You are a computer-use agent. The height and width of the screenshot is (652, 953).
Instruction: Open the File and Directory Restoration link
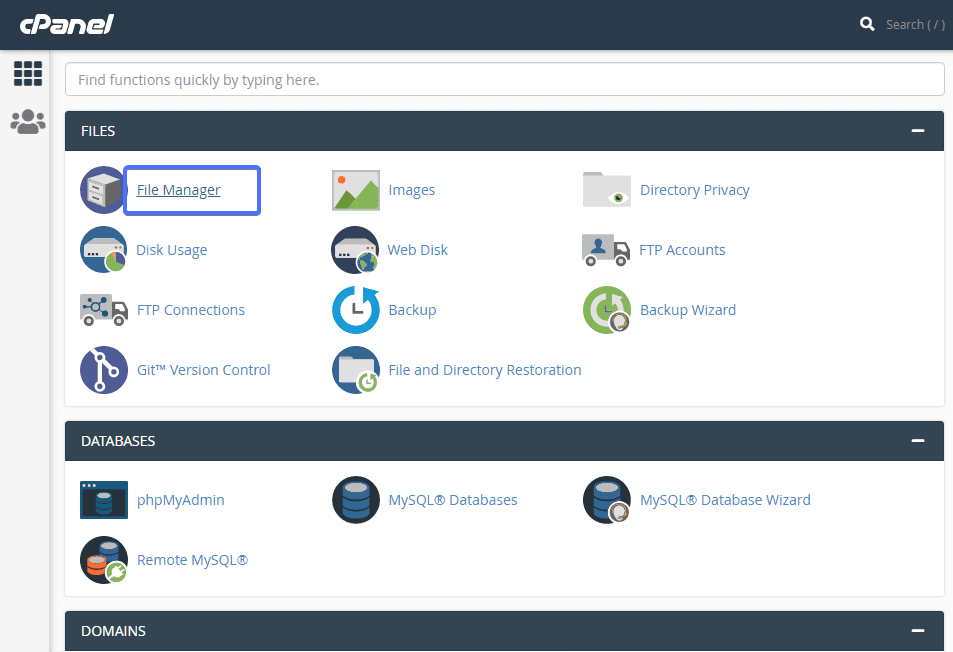click(x=485, y=370)
